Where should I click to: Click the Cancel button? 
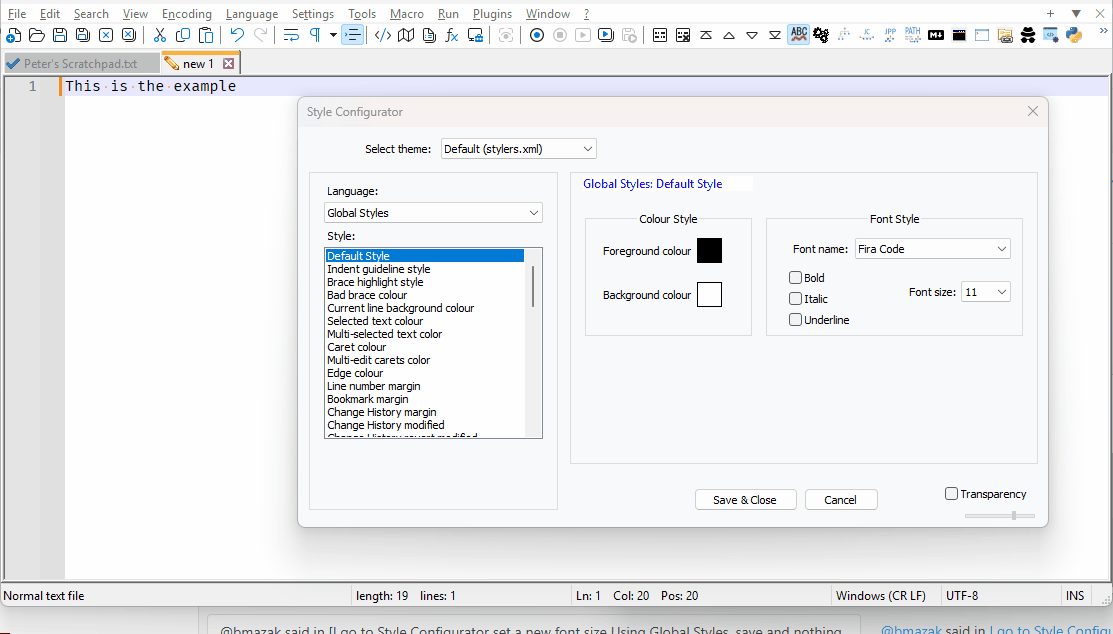point(840,500)
